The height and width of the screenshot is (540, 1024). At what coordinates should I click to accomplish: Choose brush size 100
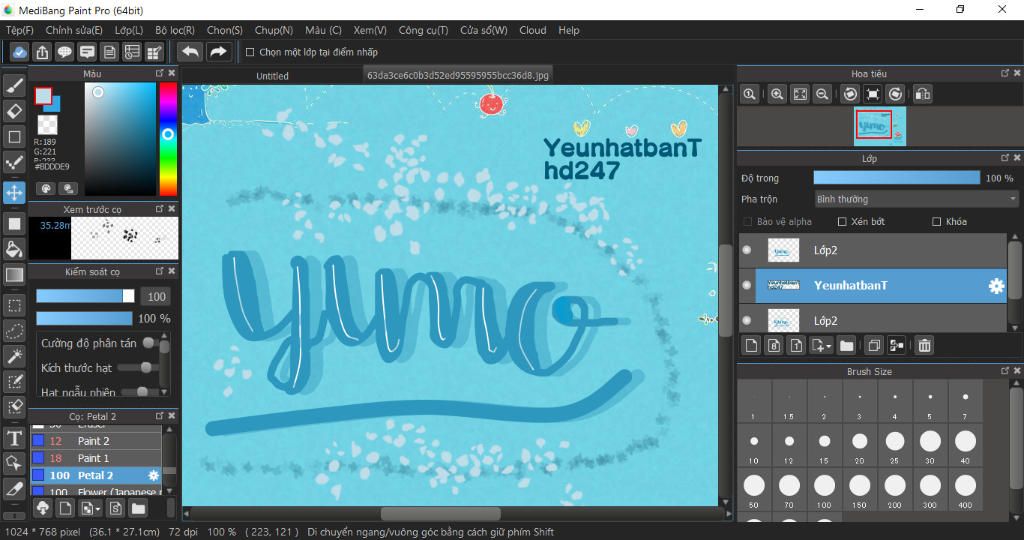[824, 491]
